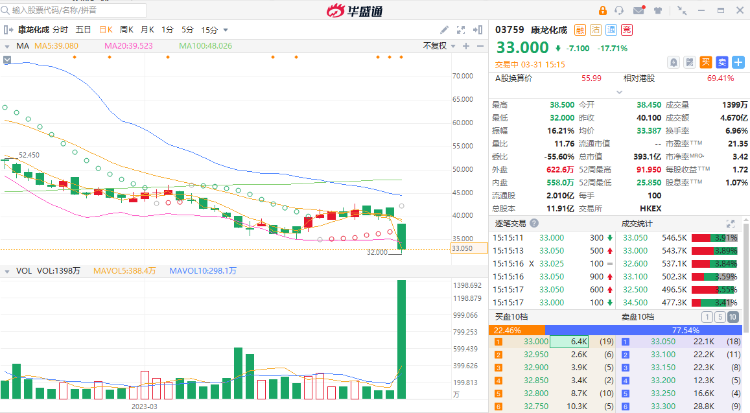Select the 5-level order book depth
Screen dimensions: 750x413
coord(722,317)
